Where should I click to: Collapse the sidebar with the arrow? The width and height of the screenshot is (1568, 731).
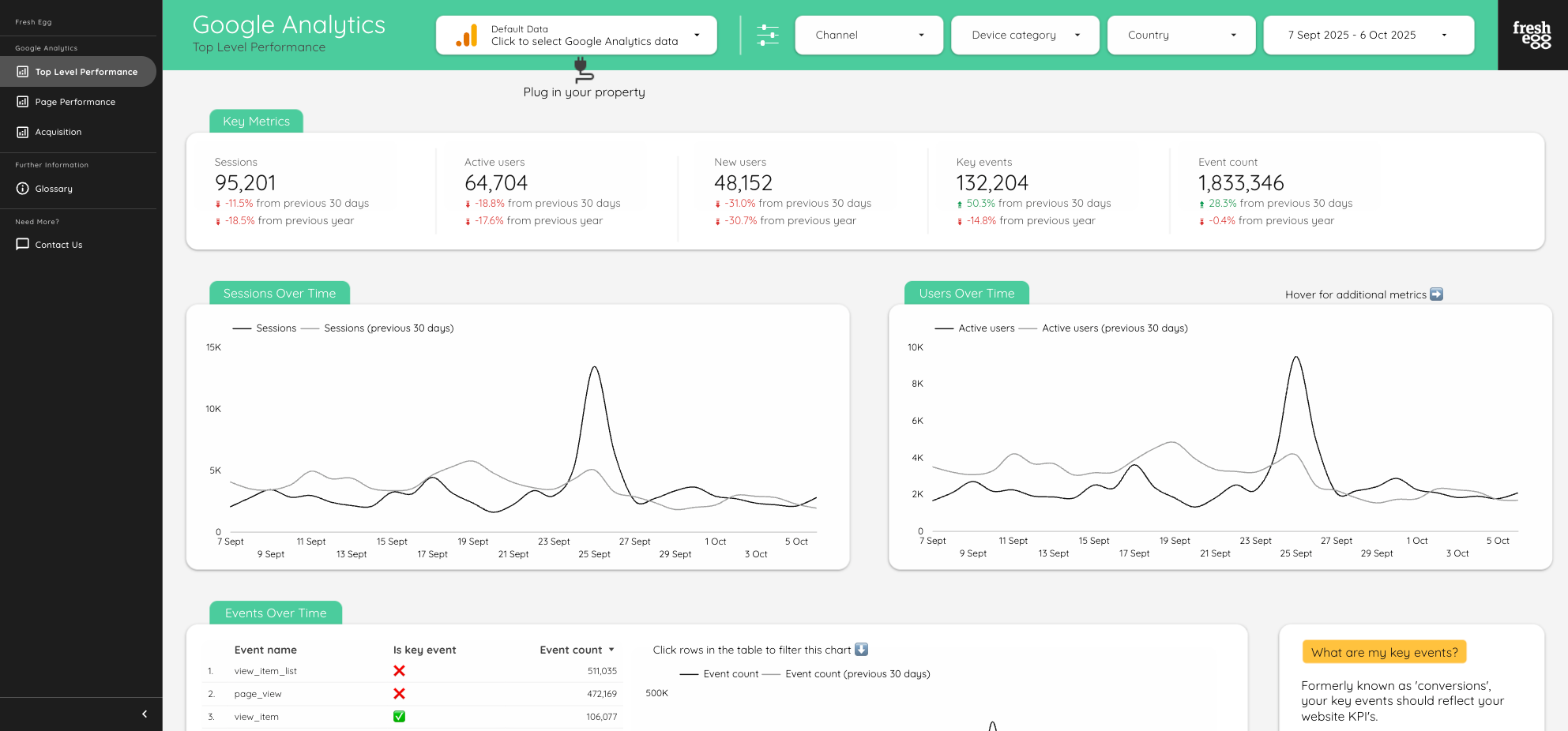145,714
